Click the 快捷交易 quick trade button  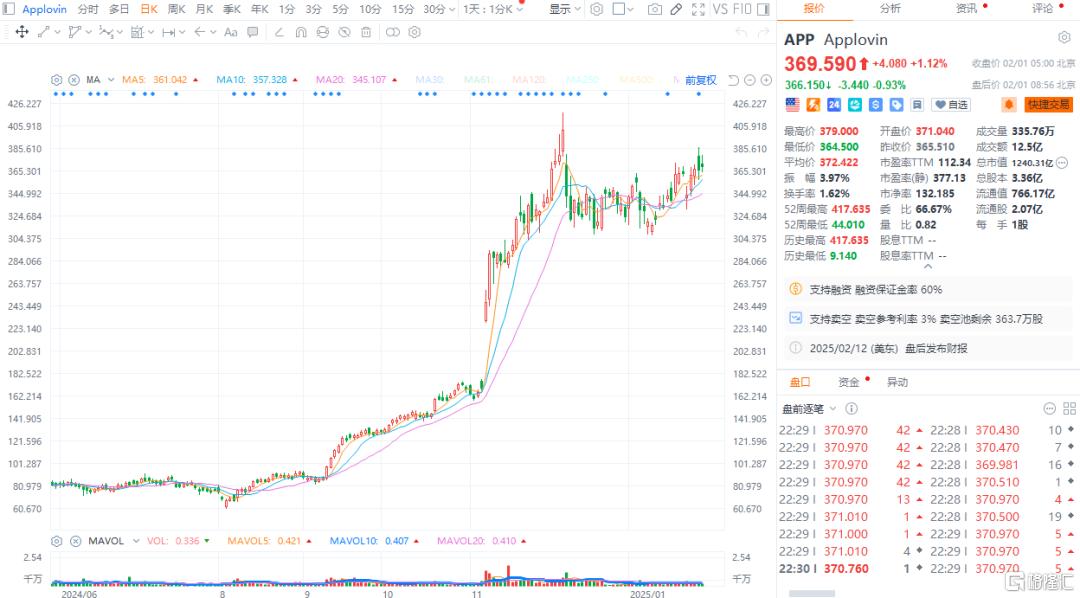point(1047,104)
